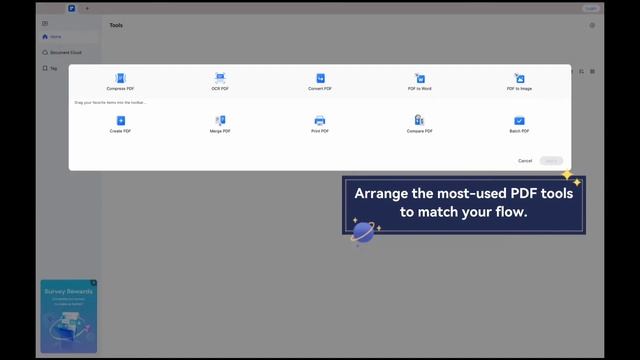Select the Compare PDF tool icon
The width and height of the screenshot is (640, 360).
(x=420, y=120)
